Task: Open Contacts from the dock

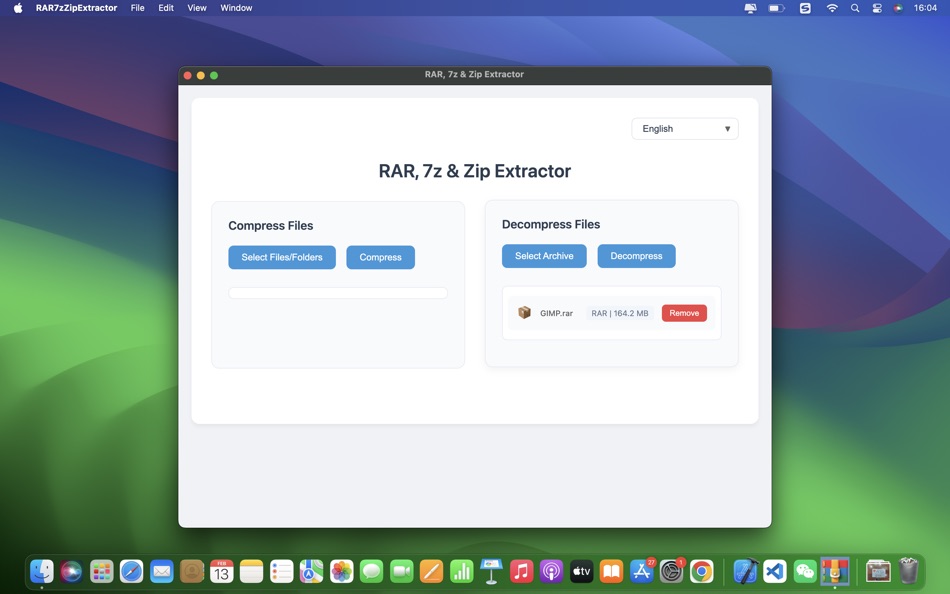Action: pyautogui.click(x=191, y=571)
